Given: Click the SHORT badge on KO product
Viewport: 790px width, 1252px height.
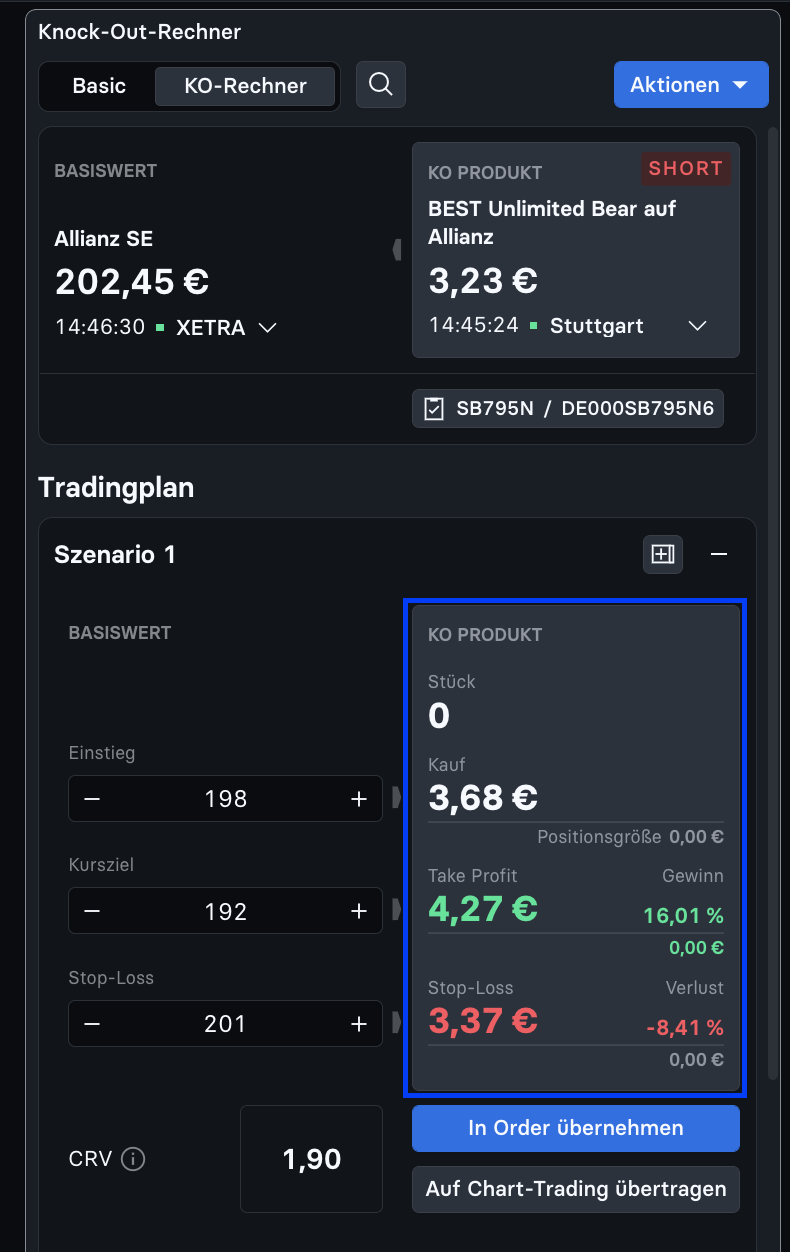Looking at the screenshot, I should [x=686, y=169].
